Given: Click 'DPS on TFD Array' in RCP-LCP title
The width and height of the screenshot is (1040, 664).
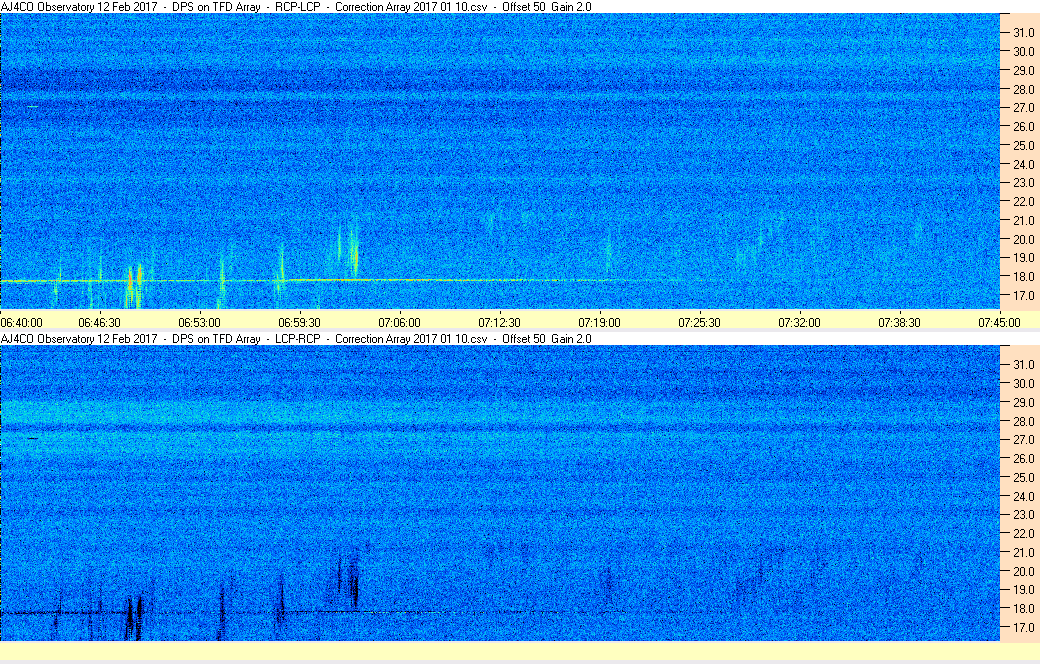Looking at the screenshot, I should coord(216,7).
